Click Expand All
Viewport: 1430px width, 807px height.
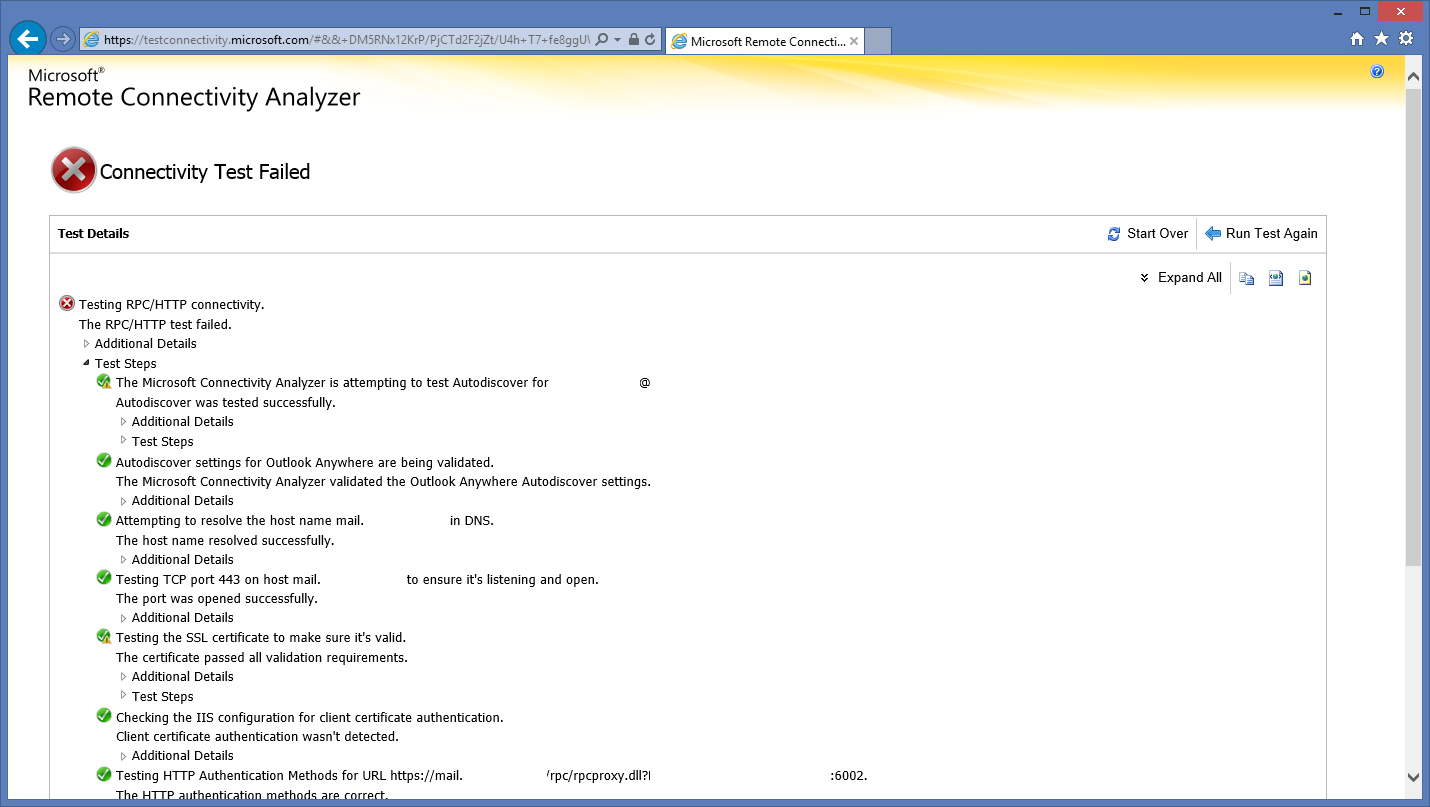point(1180,278)
